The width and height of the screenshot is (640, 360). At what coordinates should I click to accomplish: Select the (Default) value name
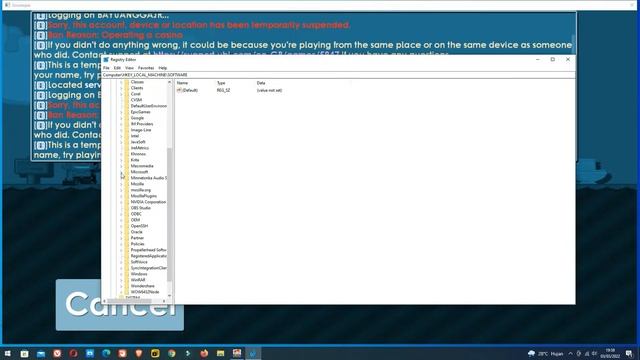point(190,90)
